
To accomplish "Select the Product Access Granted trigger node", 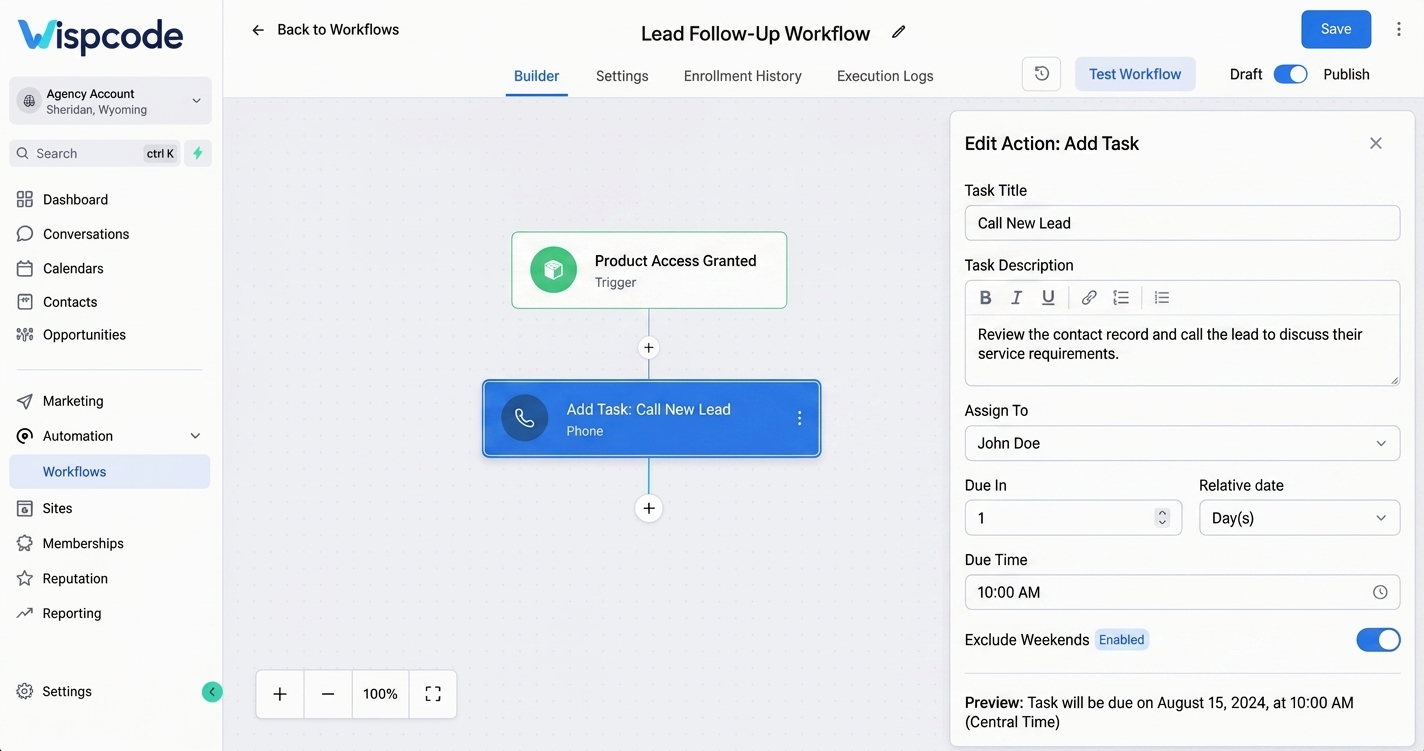I will [x=649, y=270].
